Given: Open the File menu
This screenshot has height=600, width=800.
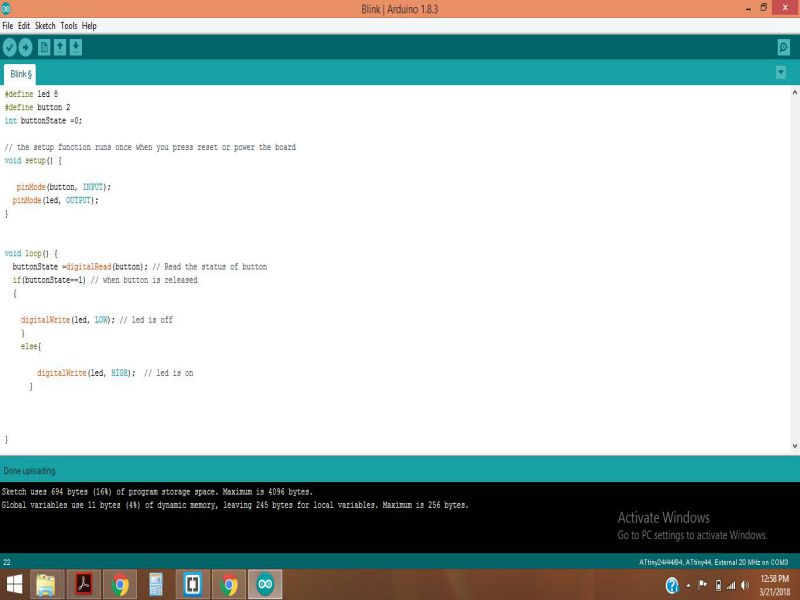Looking at the screenshot, I should click(8, 26).
